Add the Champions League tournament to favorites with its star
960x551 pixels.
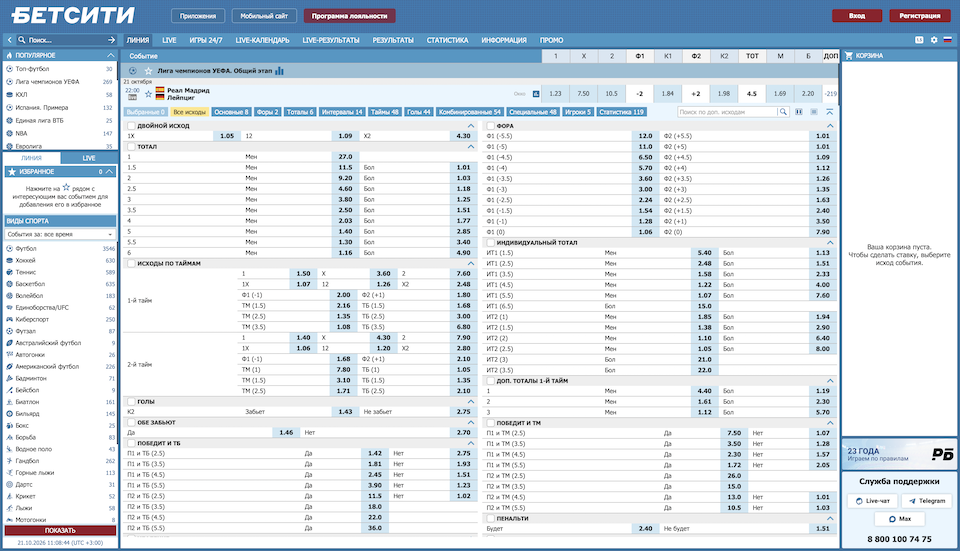pyautogui.click(x=148, y=71)
